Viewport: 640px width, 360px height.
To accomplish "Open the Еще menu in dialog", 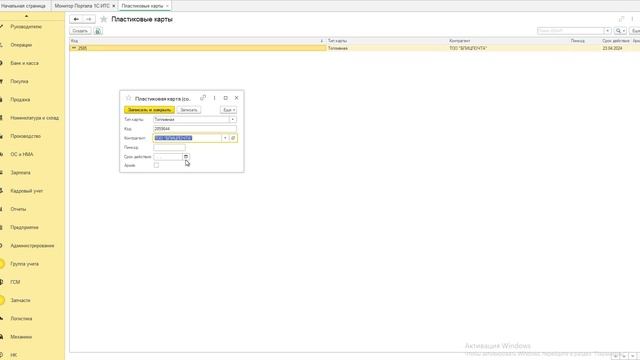I will coord(229,110).
